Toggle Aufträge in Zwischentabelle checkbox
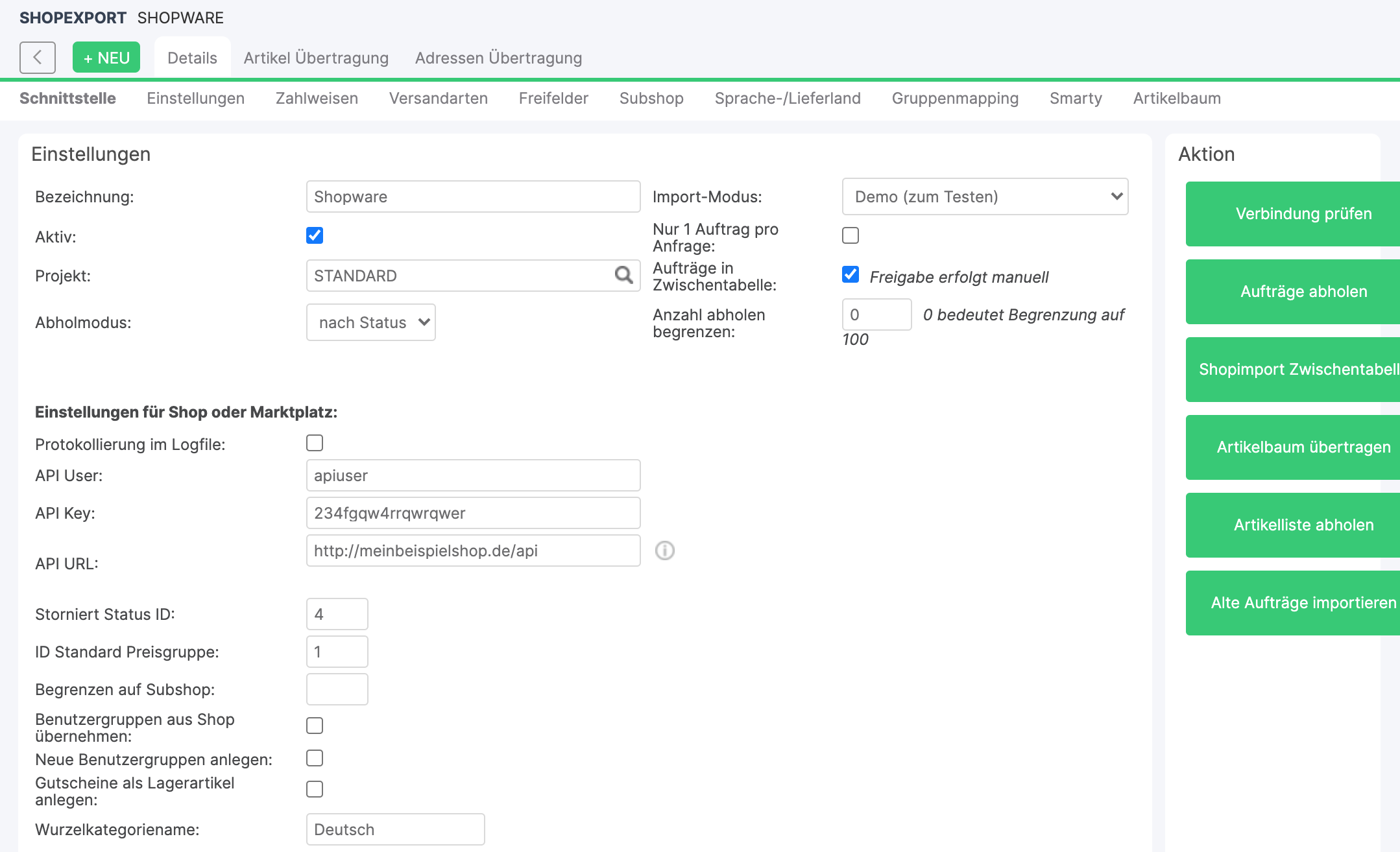Image resolution: width=1400 pixels, height=852 pixels. (x=850, y=275)
